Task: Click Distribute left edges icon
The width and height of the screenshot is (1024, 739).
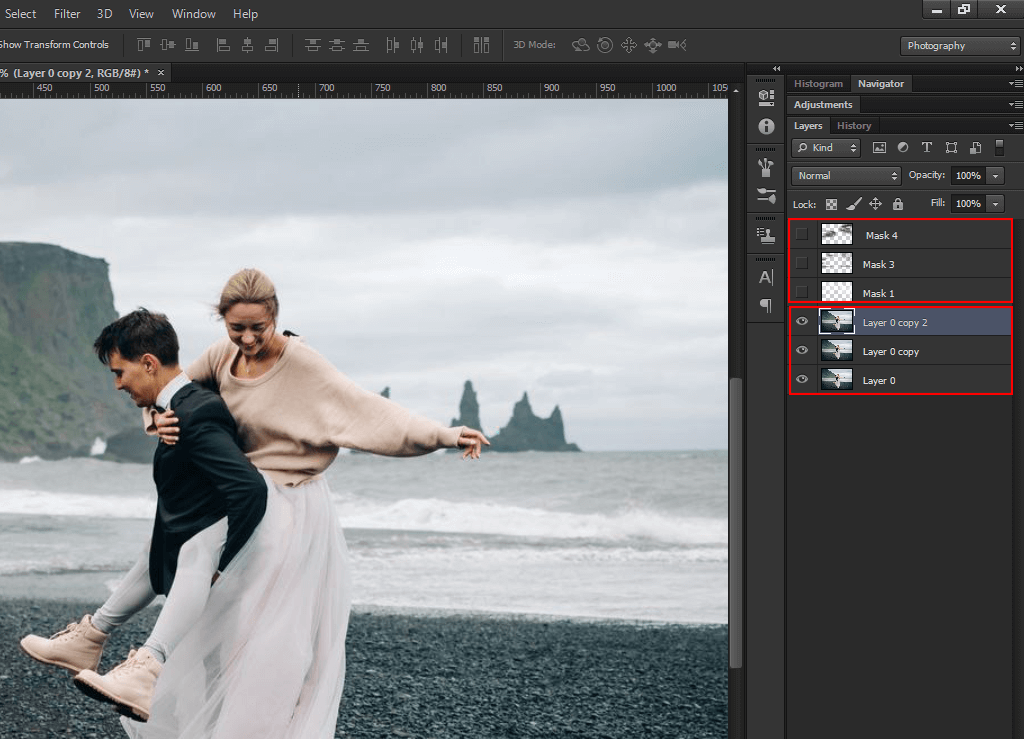Action: click(392, 45)
